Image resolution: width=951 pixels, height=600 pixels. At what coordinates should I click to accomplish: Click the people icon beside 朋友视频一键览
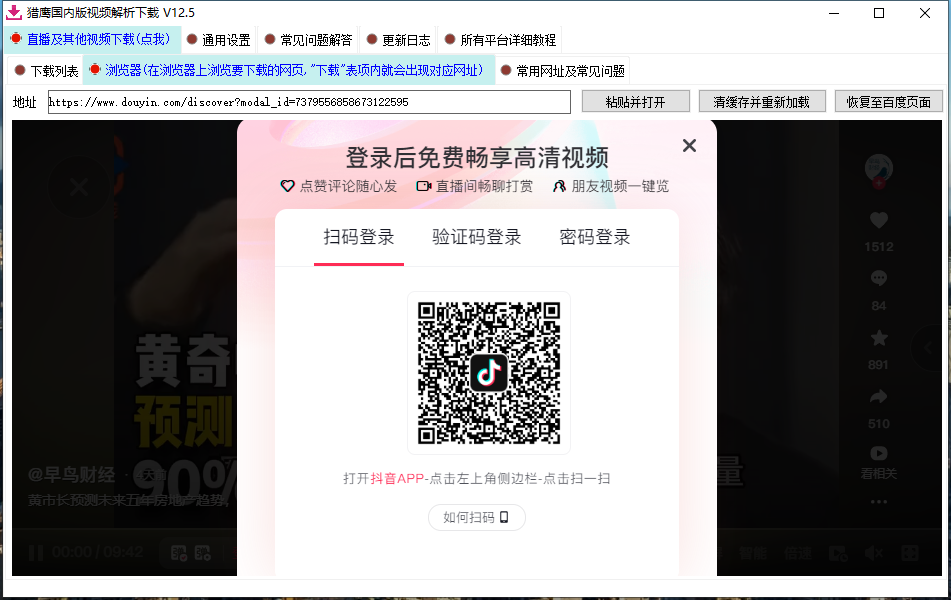click(559, 186)
